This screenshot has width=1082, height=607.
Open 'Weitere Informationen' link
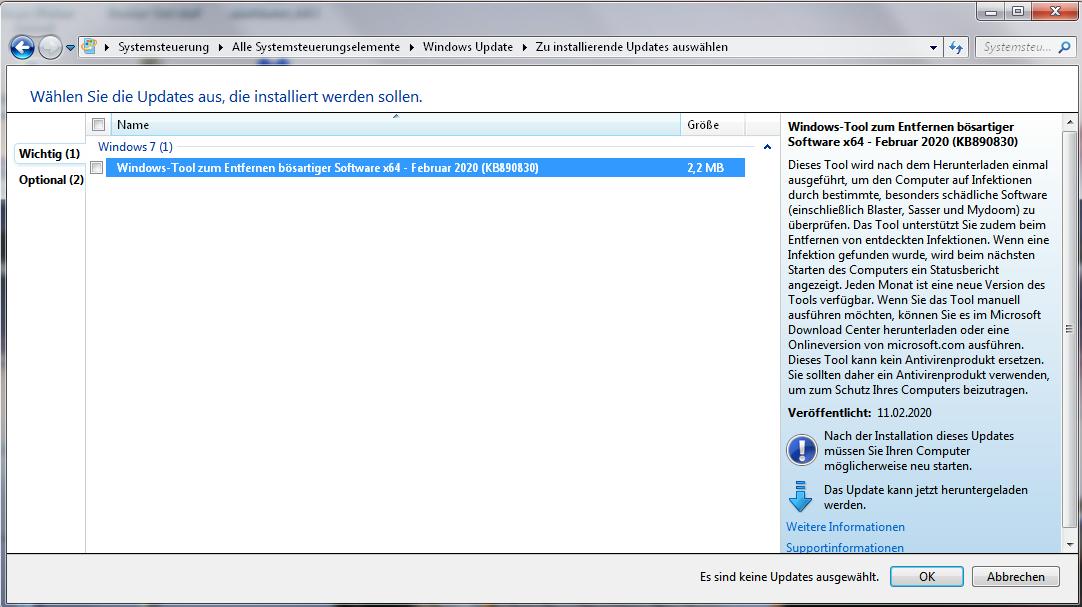845,526
